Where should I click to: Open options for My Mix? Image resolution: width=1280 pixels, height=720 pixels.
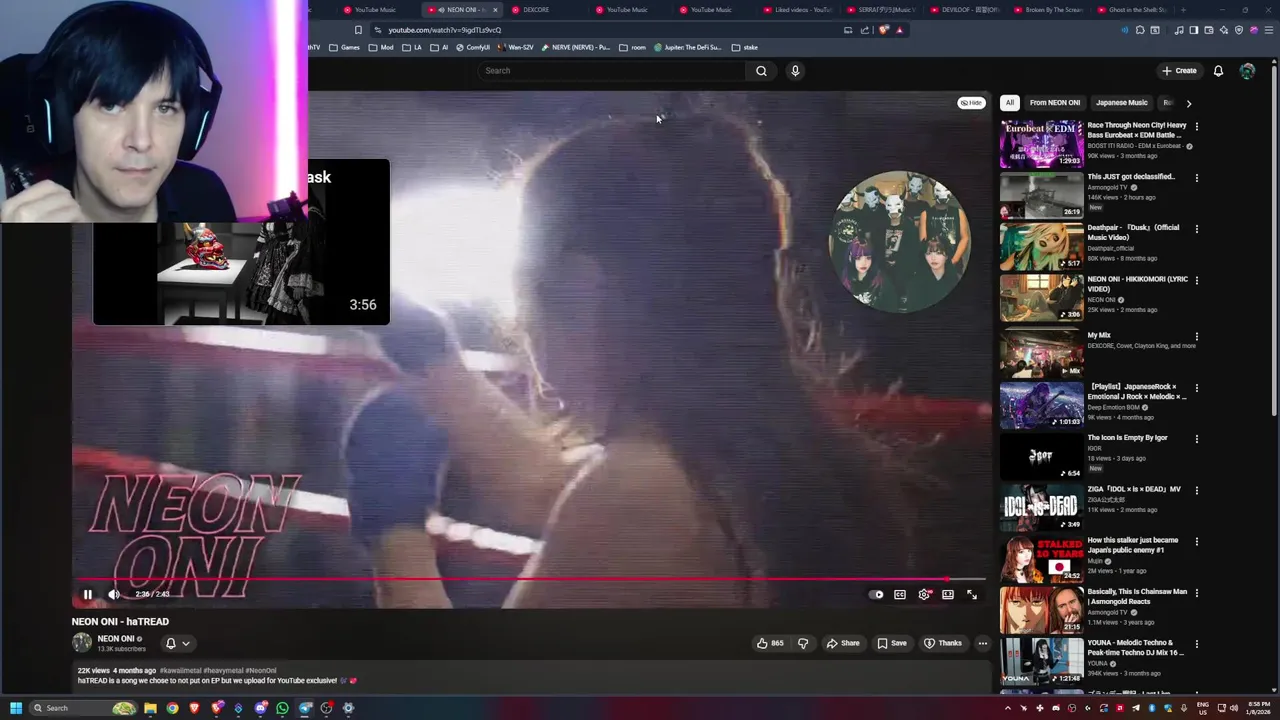[1196, 337]
